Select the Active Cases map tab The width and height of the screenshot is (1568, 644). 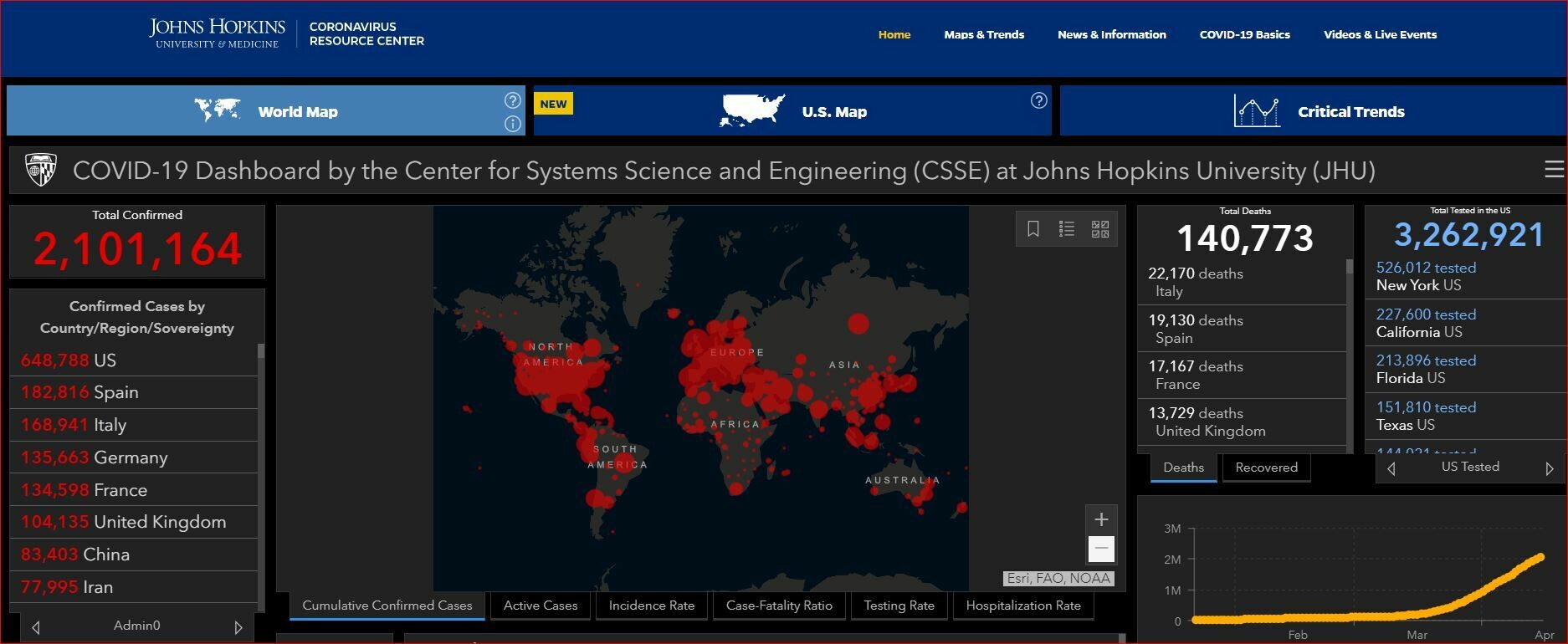[x=541, y=606]
